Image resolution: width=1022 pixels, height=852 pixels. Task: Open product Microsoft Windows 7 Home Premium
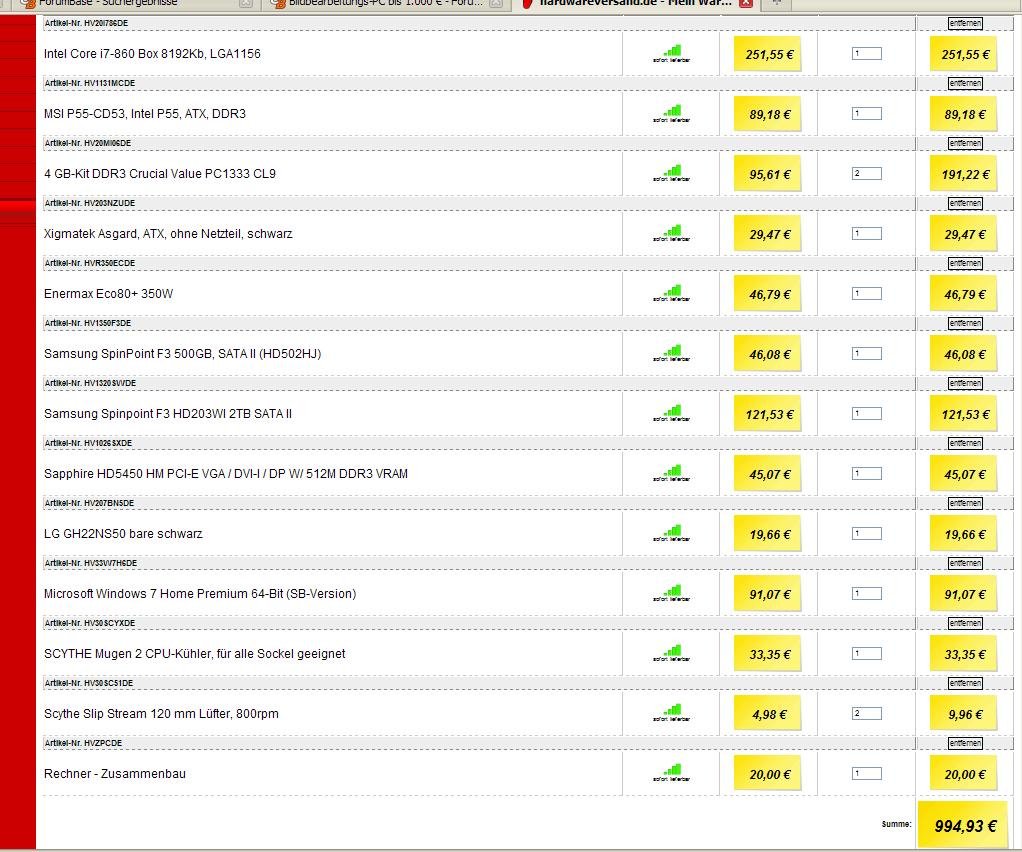point(200,593)
